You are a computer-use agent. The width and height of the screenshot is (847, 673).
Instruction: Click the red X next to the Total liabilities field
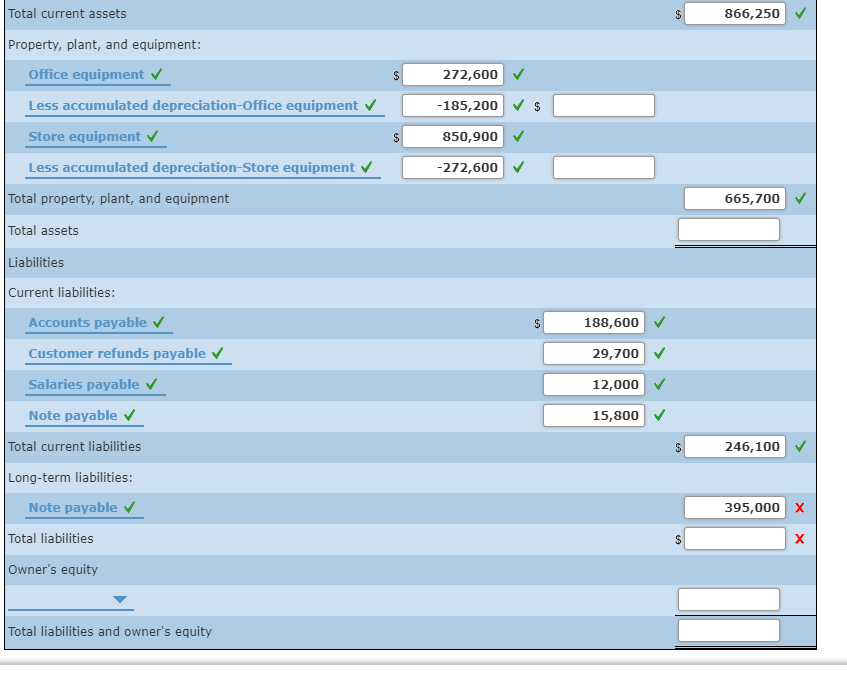(799, 538)
